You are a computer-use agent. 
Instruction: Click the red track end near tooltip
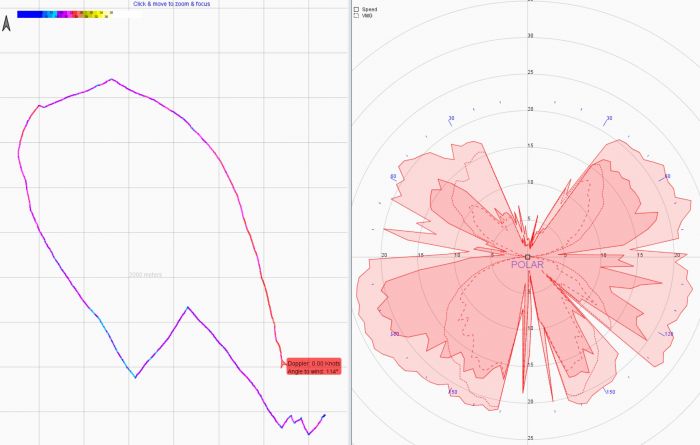tap(281, 364)
